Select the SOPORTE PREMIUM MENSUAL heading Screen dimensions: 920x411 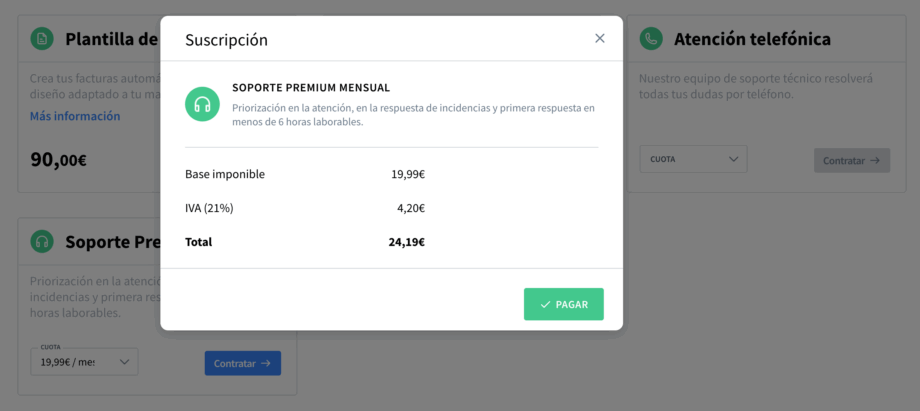tap(311, 88)
